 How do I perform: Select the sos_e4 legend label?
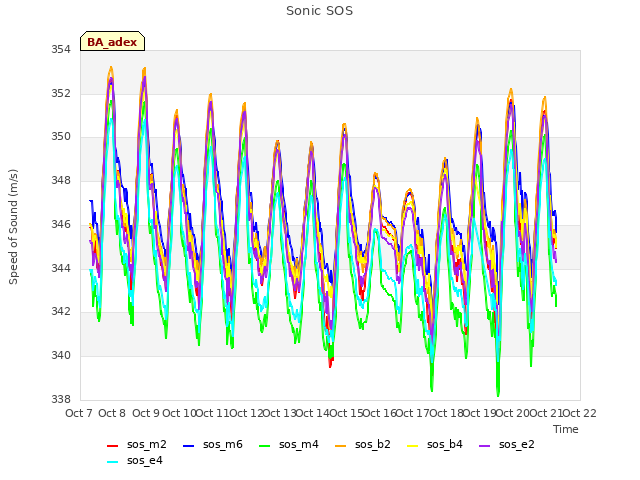point(144,460)
